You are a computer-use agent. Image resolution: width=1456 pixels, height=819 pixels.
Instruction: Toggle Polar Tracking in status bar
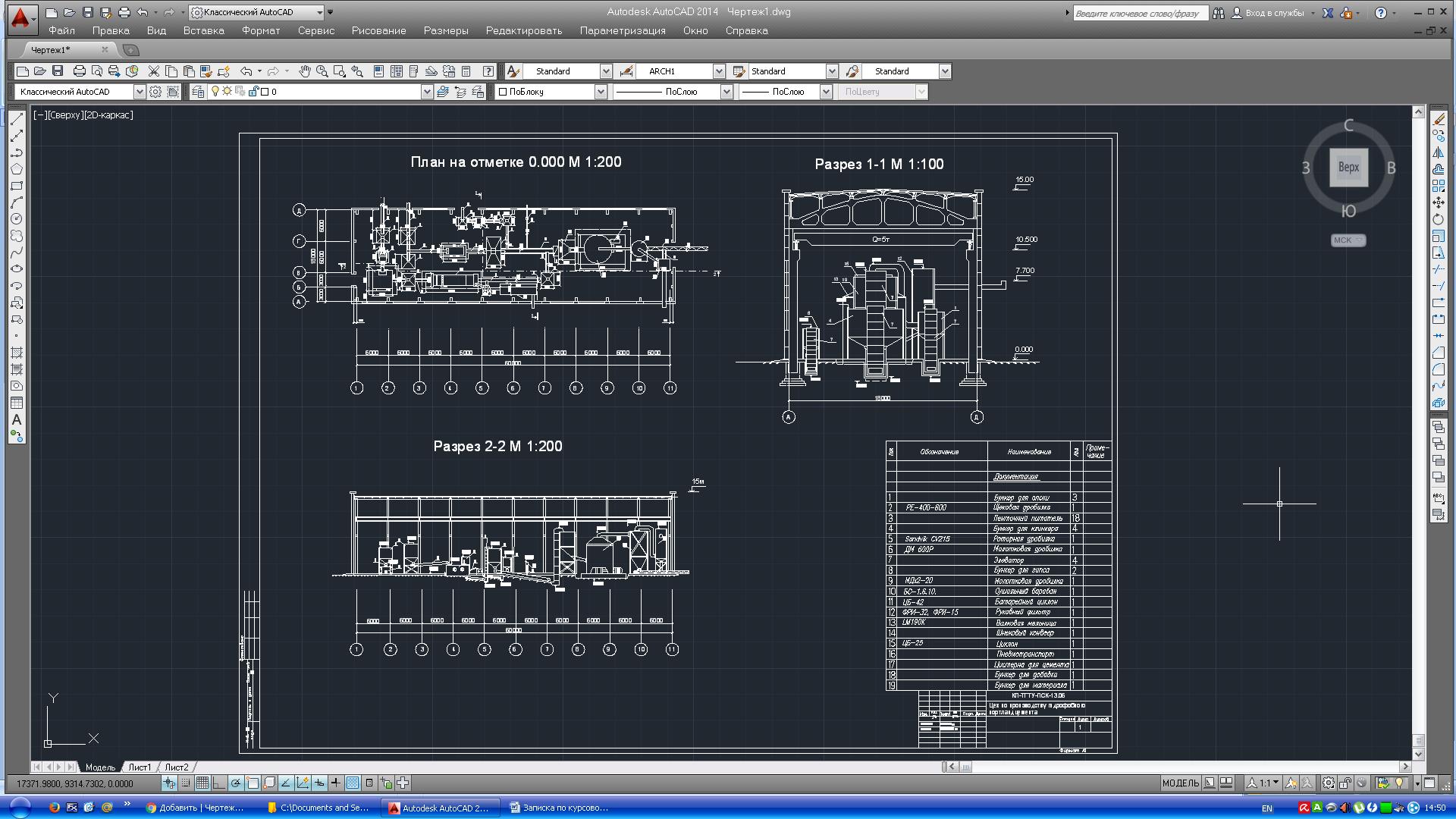tap(236, 783)
